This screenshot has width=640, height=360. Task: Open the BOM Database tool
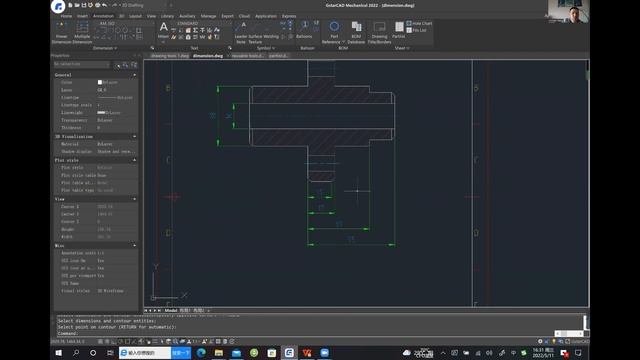356,33
